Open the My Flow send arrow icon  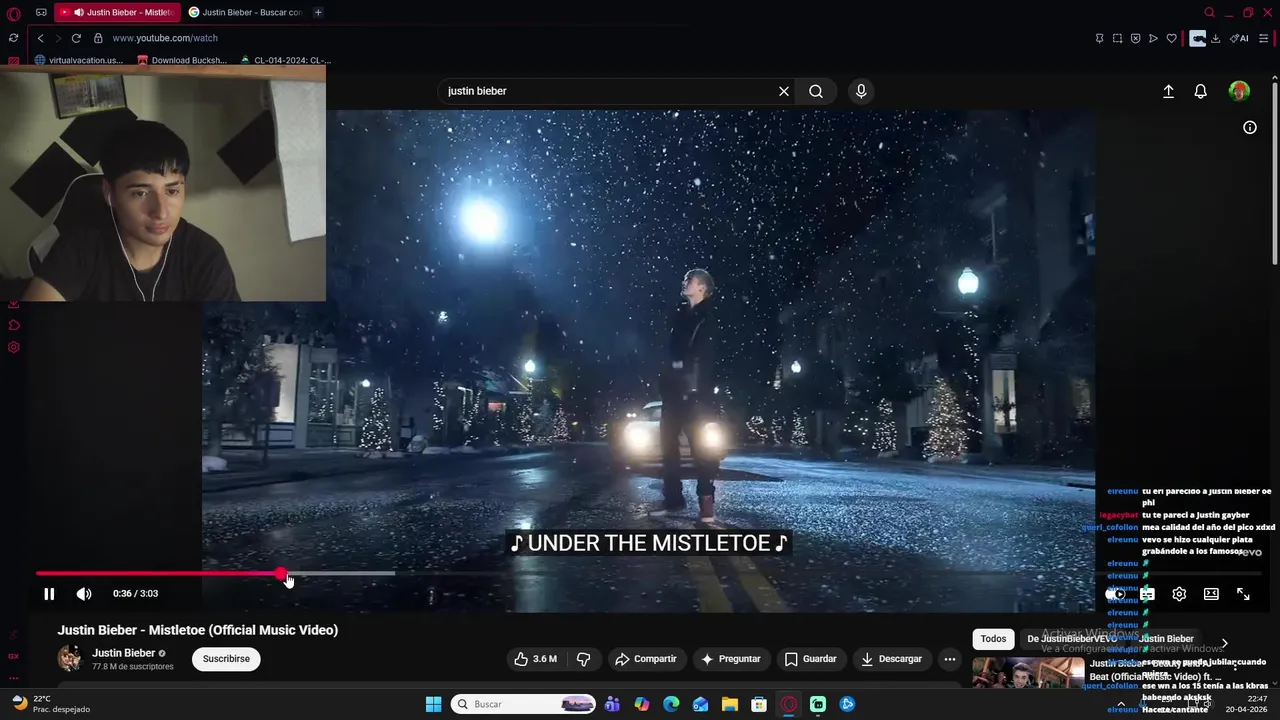(1153, 38)
